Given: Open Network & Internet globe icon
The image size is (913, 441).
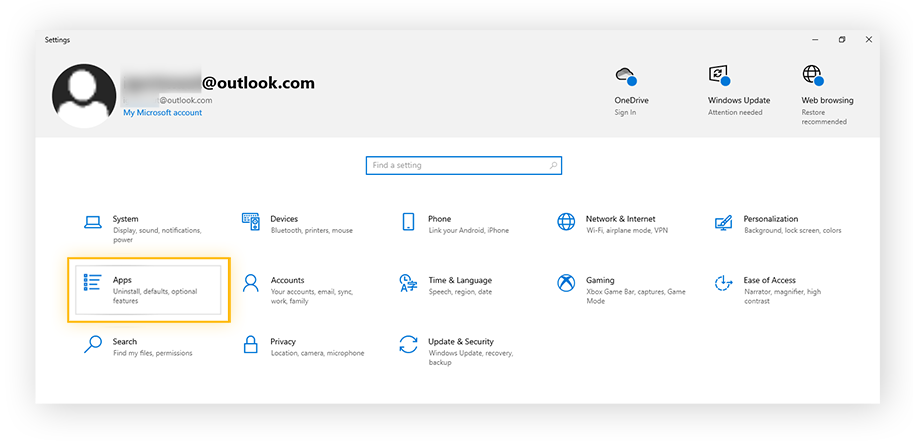Looking at the screenshot, I should [x=566, y=222].
